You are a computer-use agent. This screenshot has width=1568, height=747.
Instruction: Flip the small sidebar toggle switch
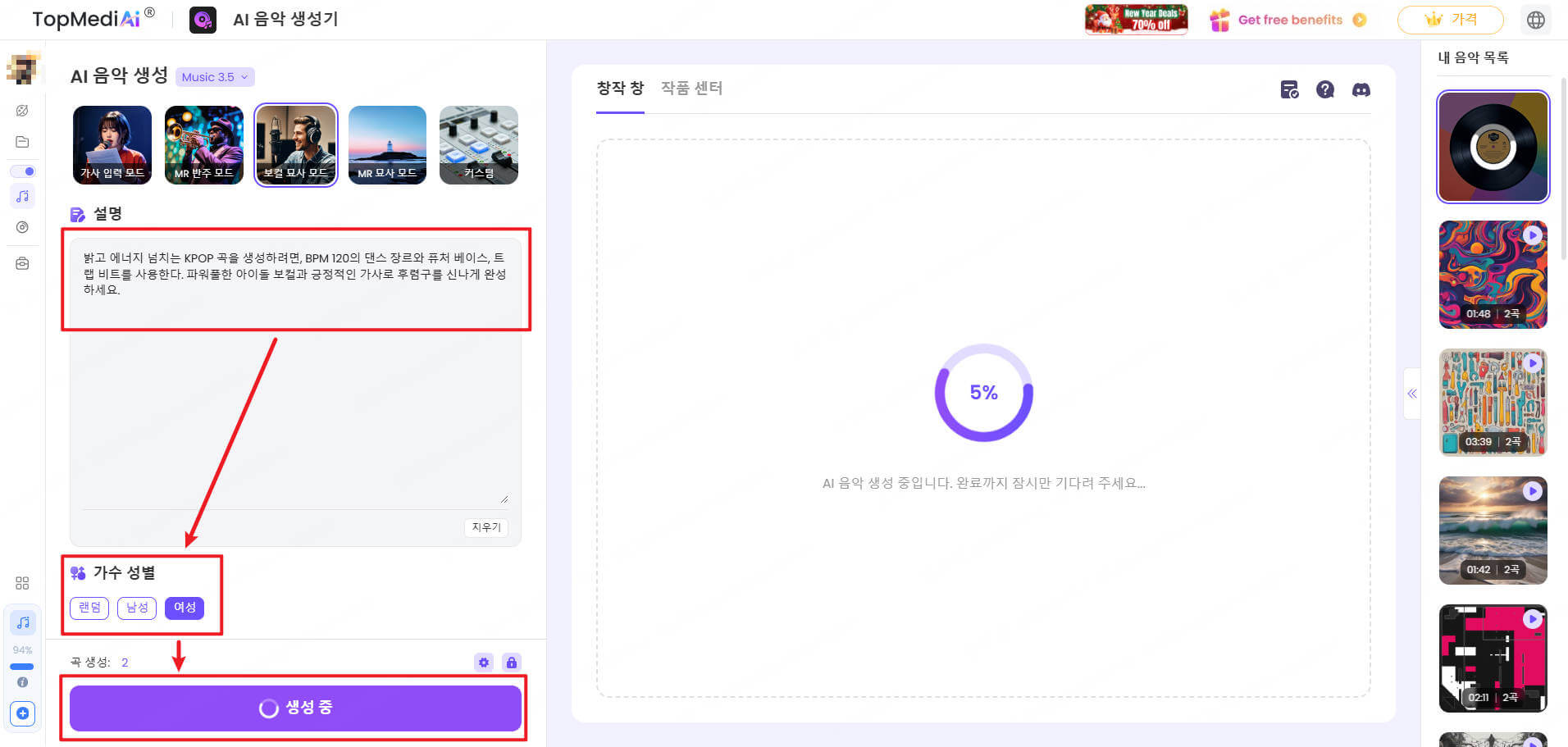(x=23, y=171)
